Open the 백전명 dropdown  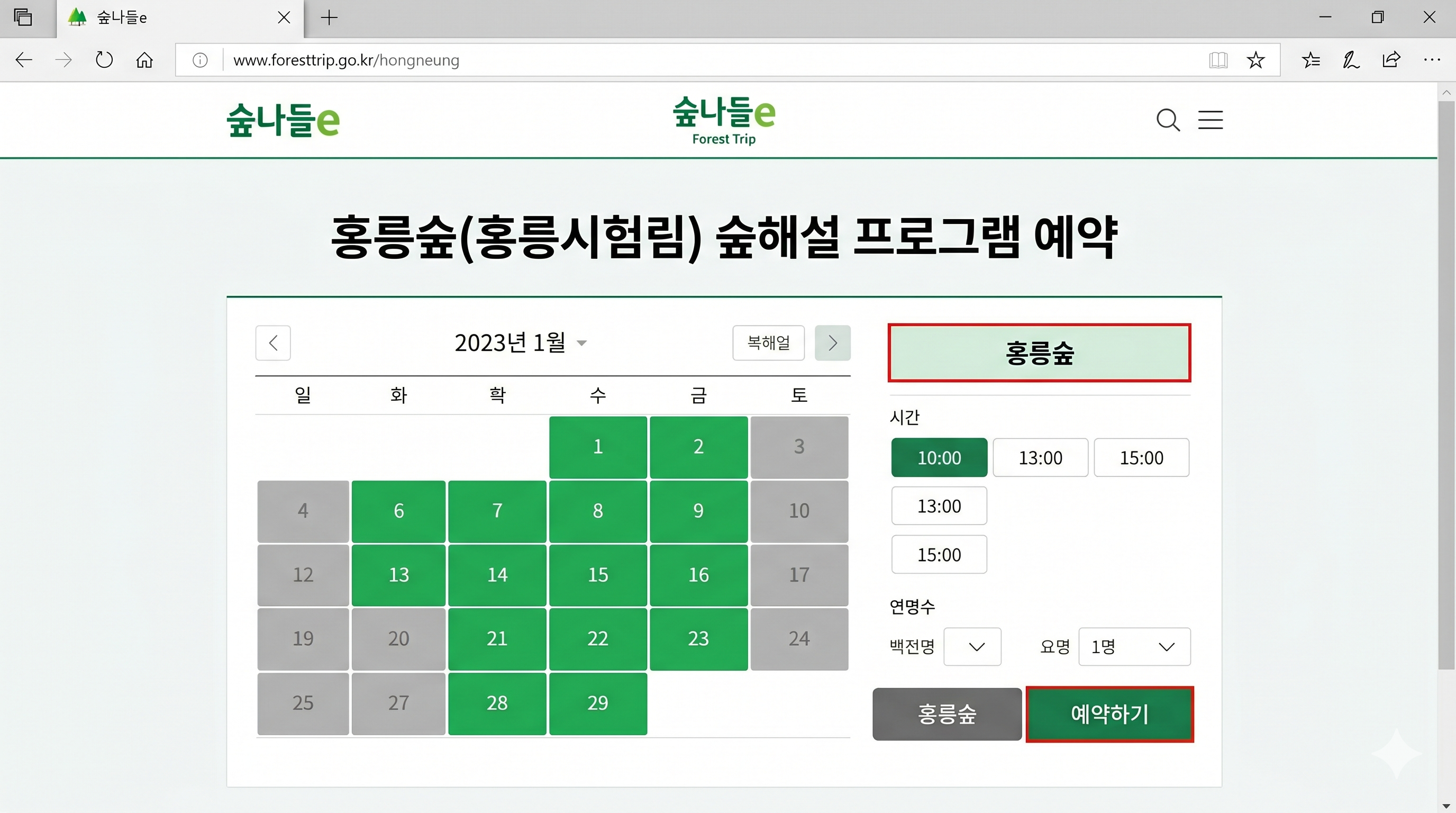972,646
